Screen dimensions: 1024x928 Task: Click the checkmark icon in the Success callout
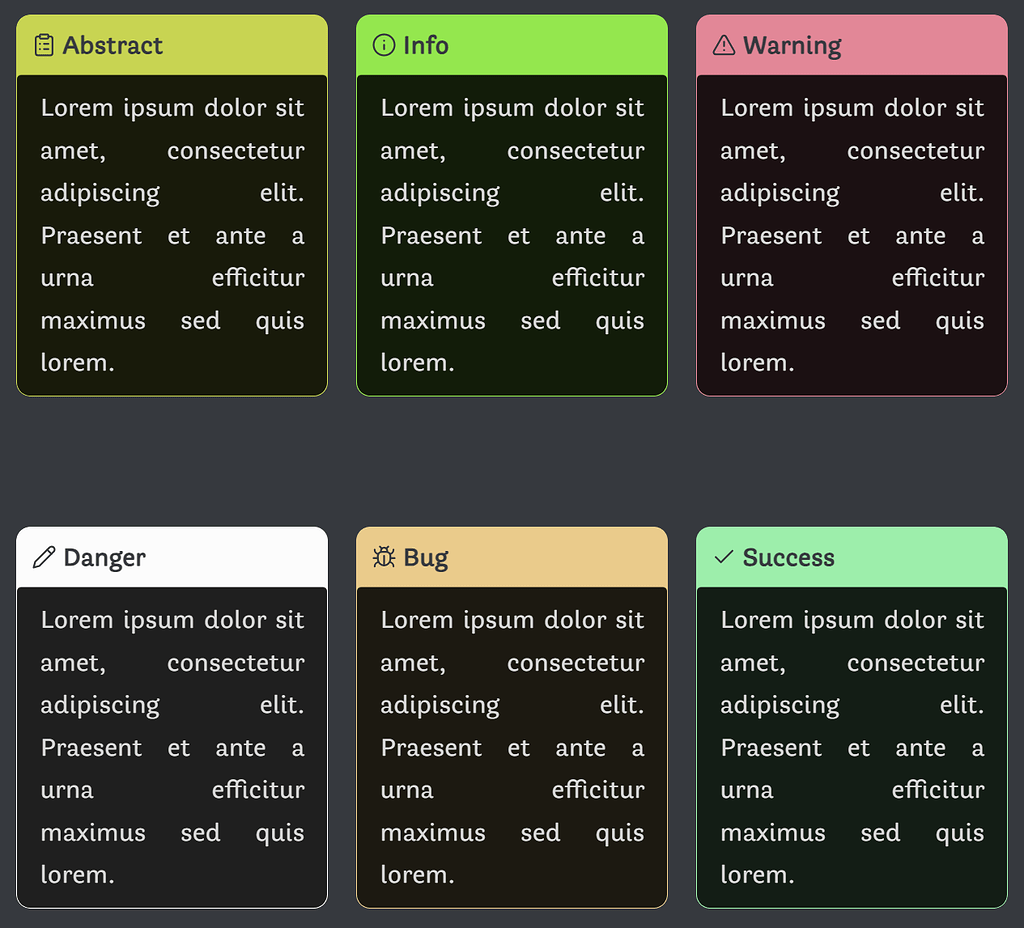pyautogui.click(x=723, y=556)
